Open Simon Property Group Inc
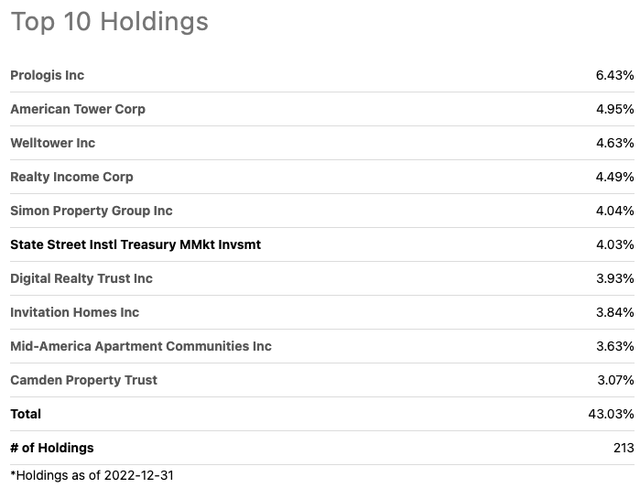640x488 pixels. coord(91,211)
